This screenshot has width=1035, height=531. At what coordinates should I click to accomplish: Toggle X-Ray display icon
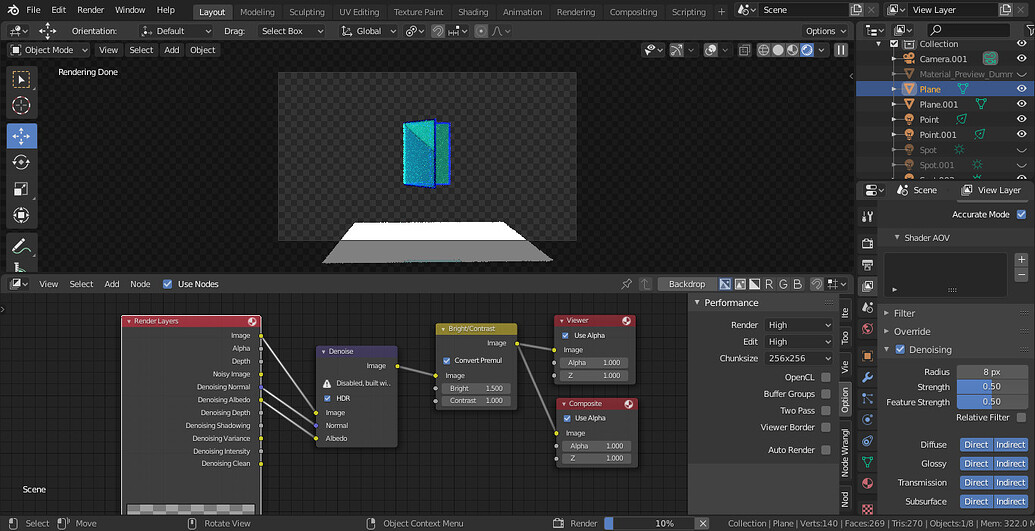click(745, 50)
